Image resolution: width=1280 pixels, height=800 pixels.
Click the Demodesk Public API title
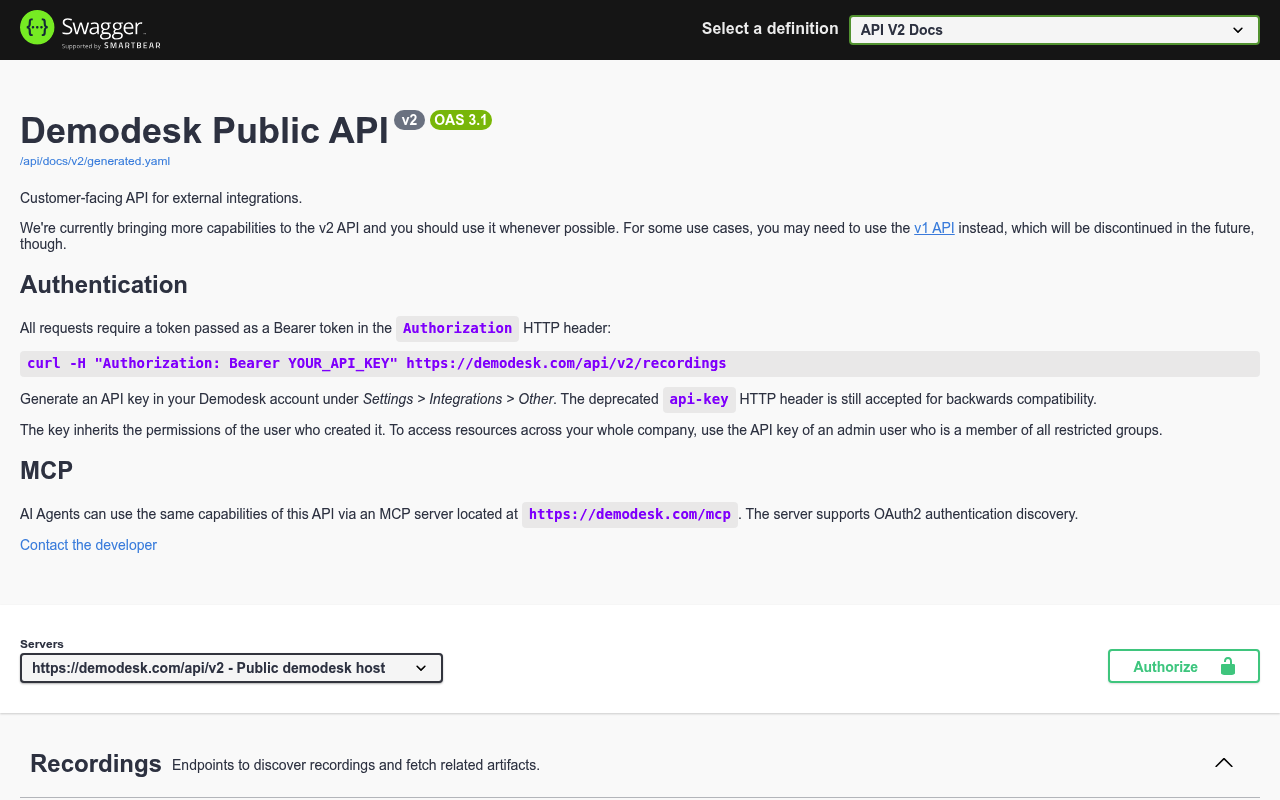(x=204, y=131)
